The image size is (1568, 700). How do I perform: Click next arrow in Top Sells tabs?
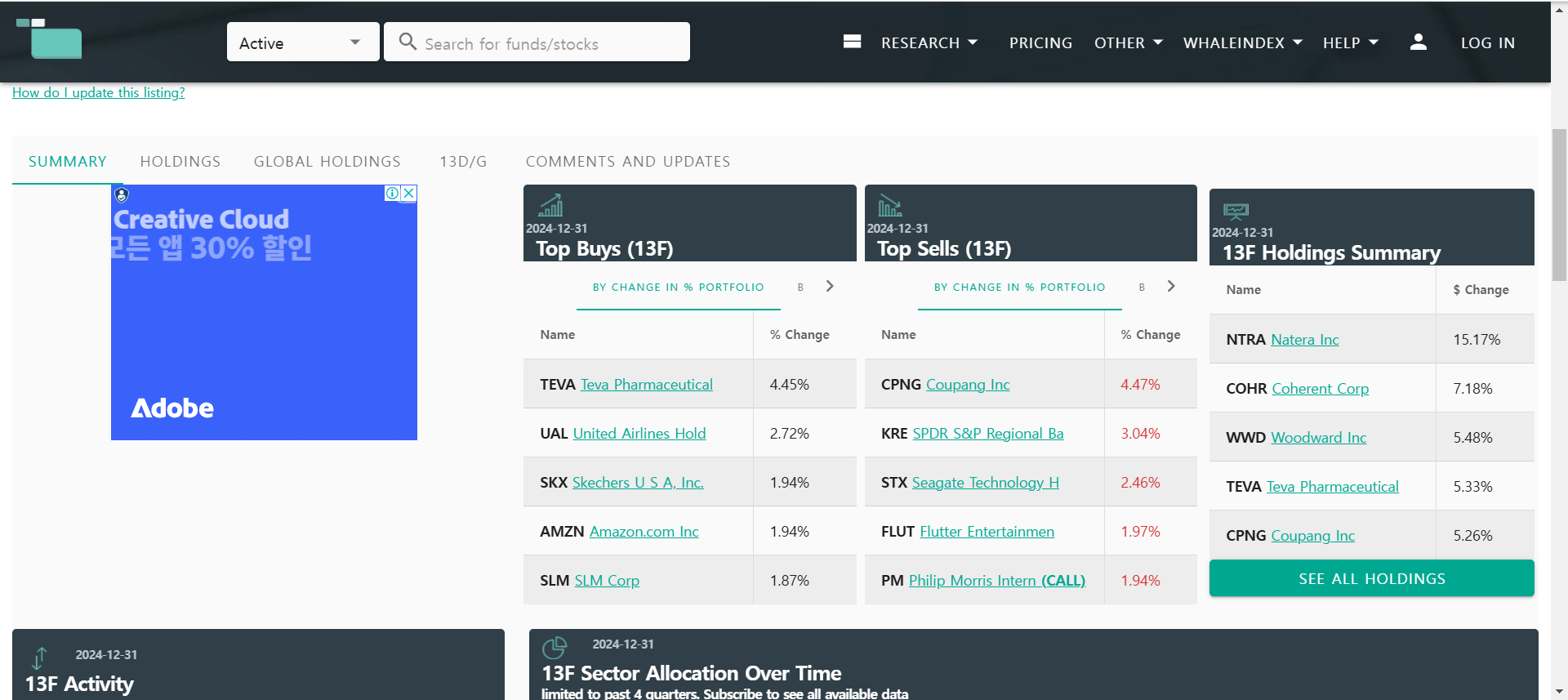point(1171,286)
